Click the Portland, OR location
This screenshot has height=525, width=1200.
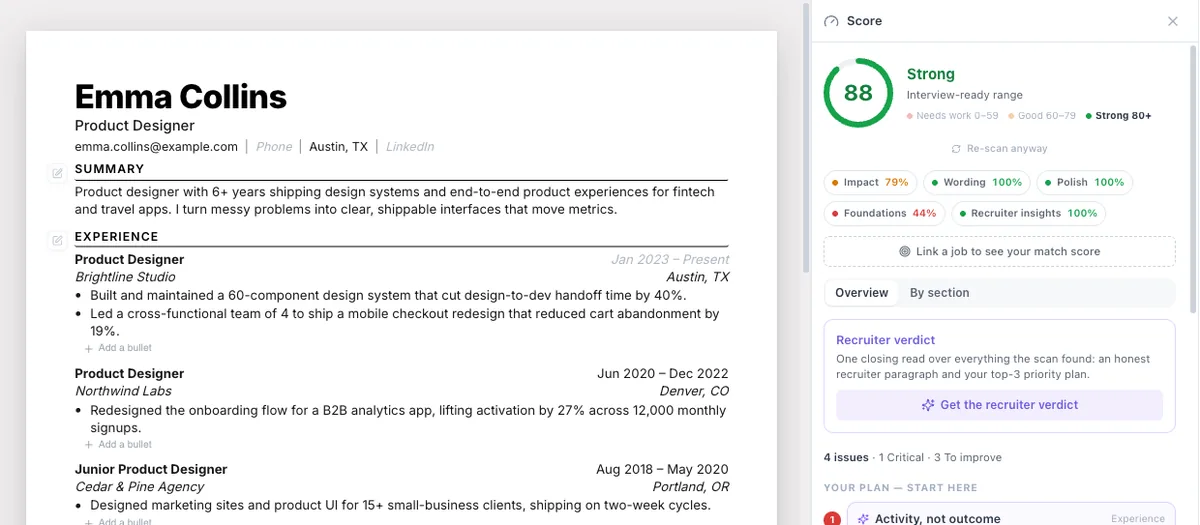tap(691, 487)
